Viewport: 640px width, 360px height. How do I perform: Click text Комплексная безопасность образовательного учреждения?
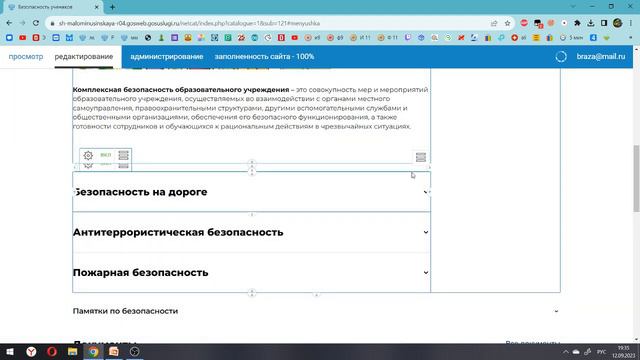click(x=181, y=89)
